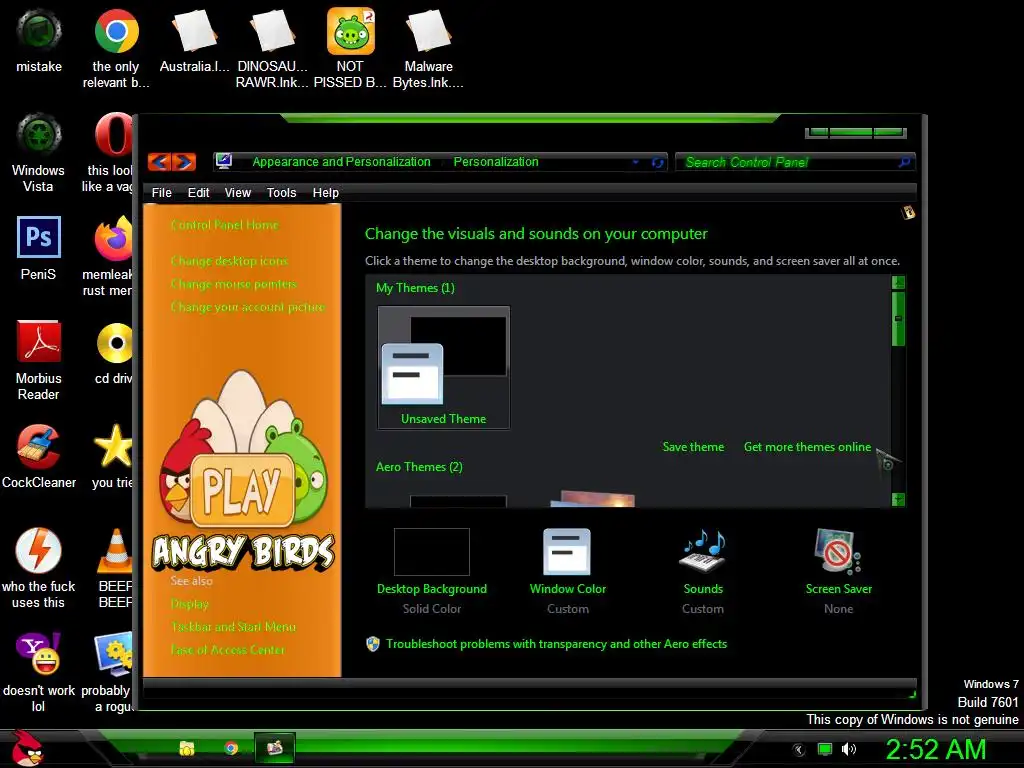This screenshot has width=1024, height=768.
Task: Click the Control Panel address bar icon
Action: tap(224, 161)
